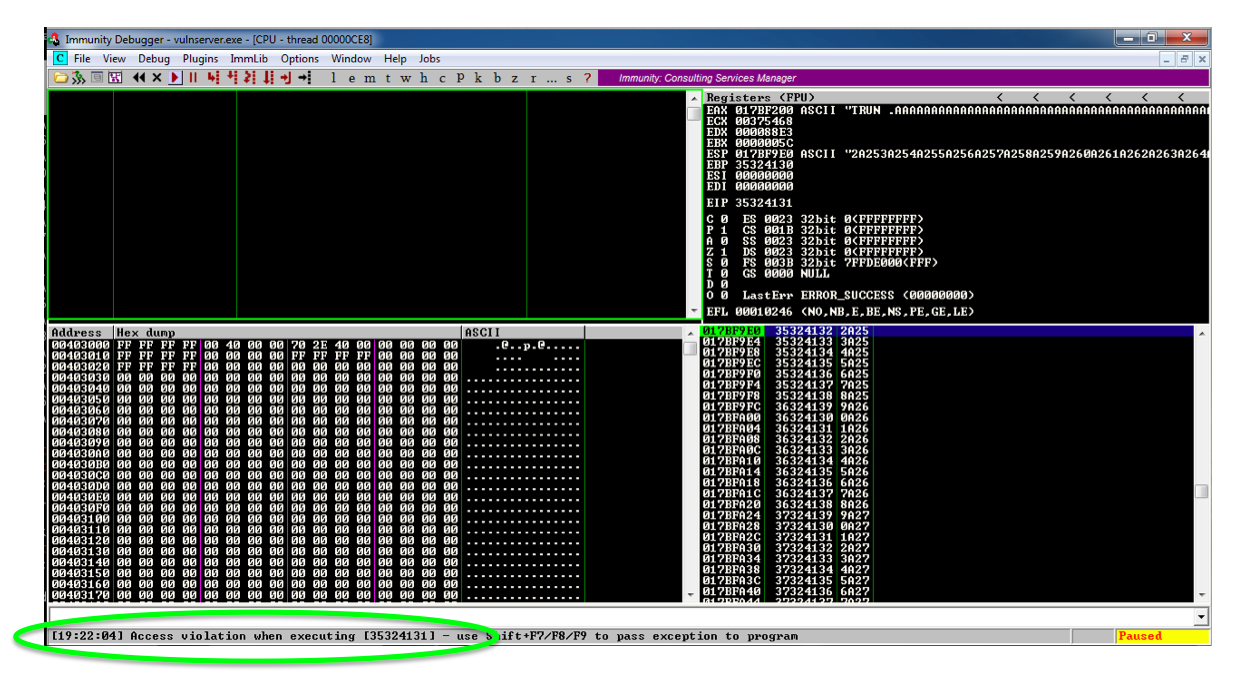This screenshot has width=1233, height=691.
Task: Click the cyan C icon beside File
Action: click(60, 59)
